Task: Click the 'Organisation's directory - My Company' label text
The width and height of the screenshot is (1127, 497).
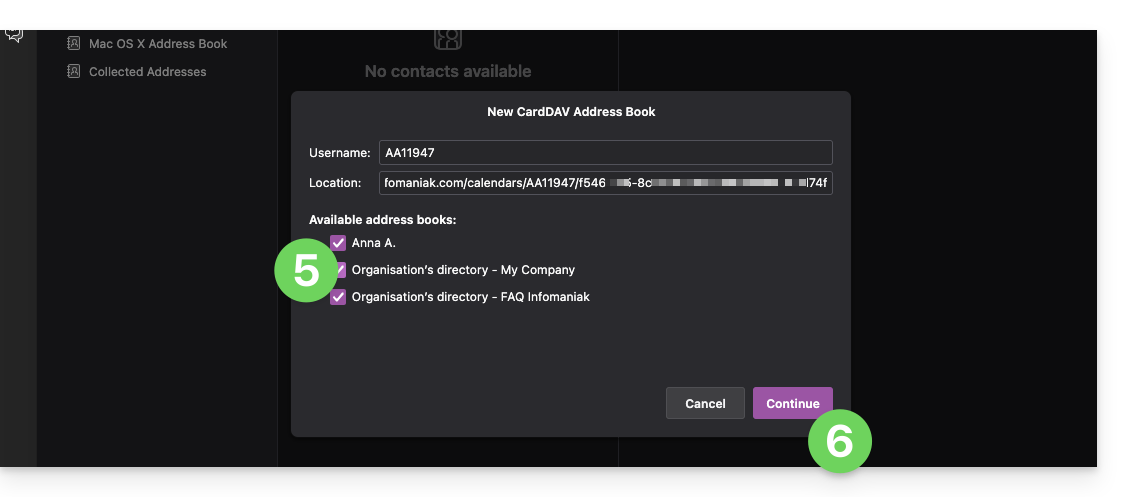Action: coord(463,270)
